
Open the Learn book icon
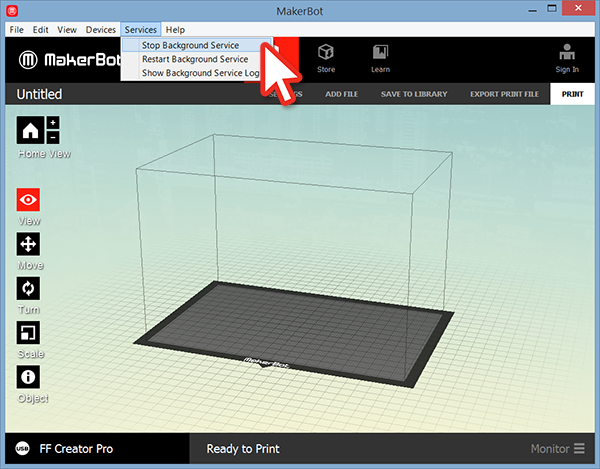point(380,52)
